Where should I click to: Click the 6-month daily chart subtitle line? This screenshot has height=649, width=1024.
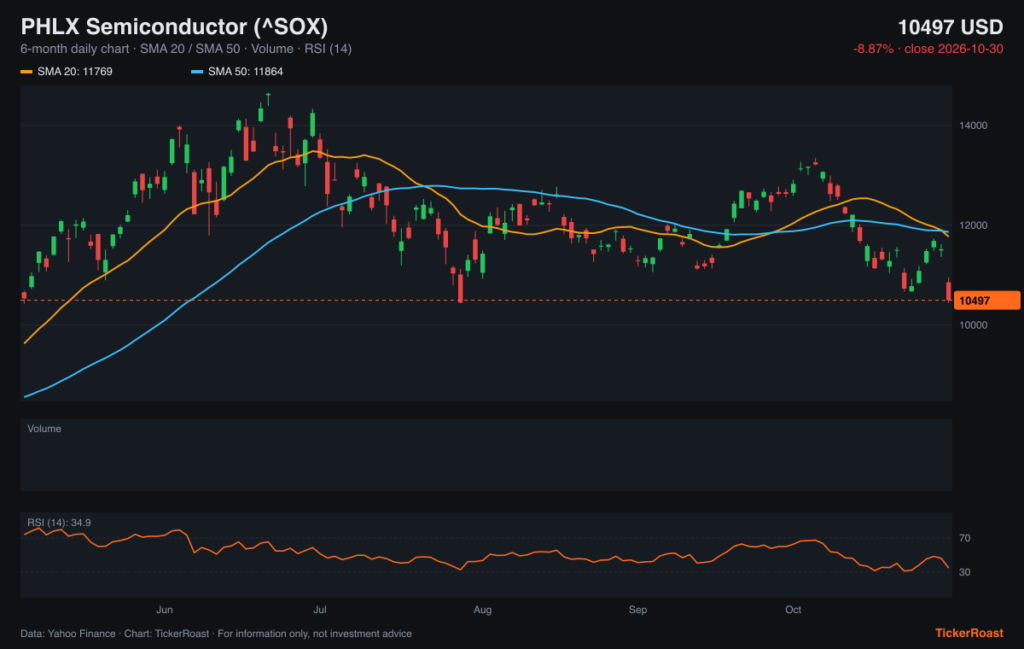click(x=186, y=49)
